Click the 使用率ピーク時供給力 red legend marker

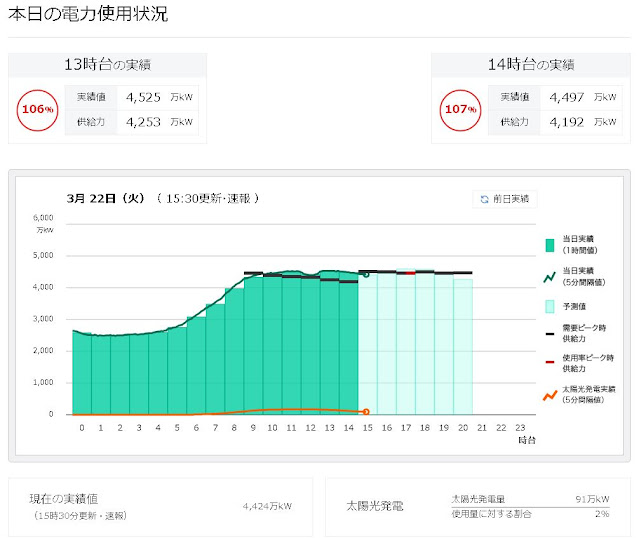click(x=550, y=362)
